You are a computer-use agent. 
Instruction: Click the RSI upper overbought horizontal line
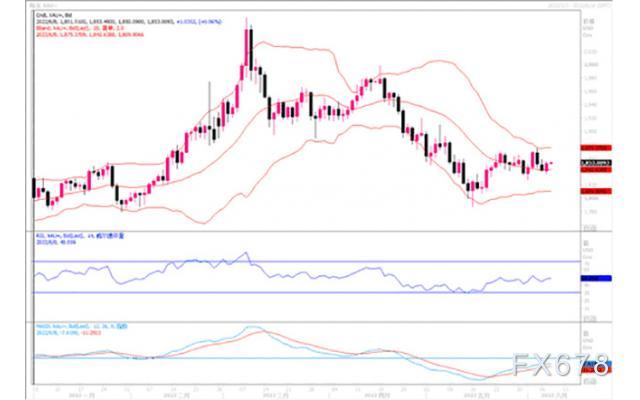[307, 261]
